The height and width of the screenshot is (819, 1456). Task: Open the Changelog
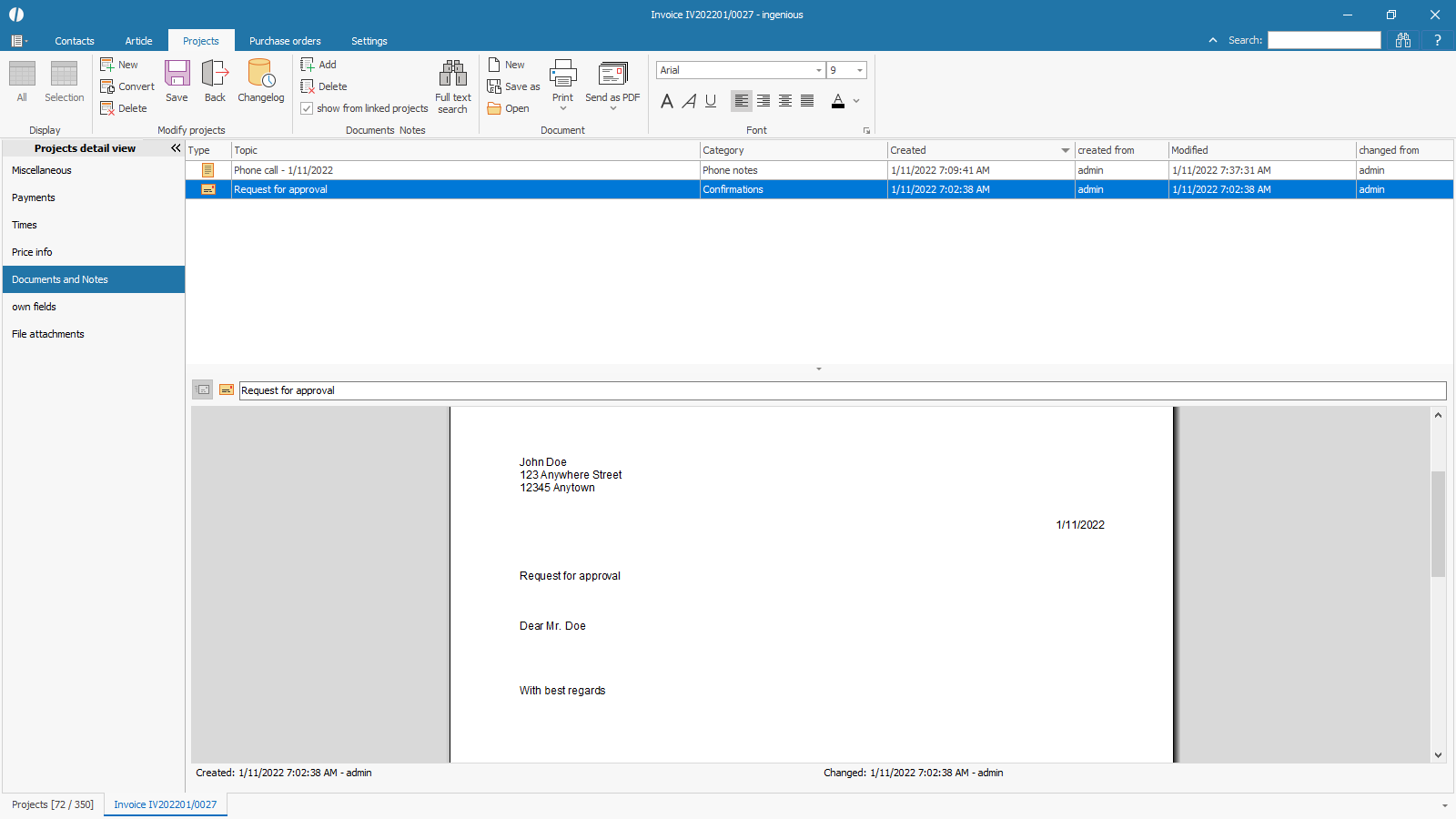pos(261,80)
